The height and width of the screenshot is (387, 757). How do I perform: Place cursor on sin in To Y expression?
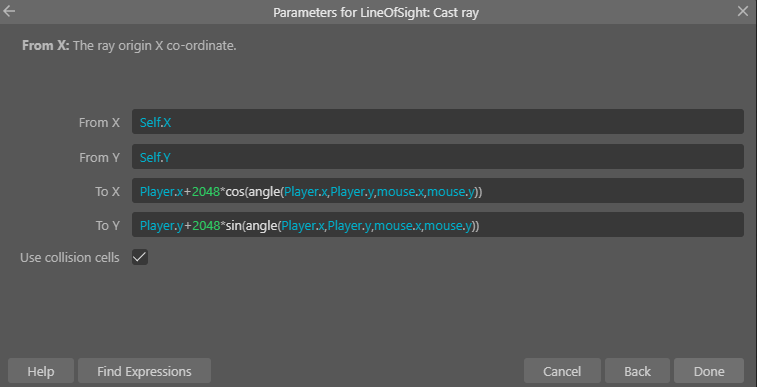(234, 225)
